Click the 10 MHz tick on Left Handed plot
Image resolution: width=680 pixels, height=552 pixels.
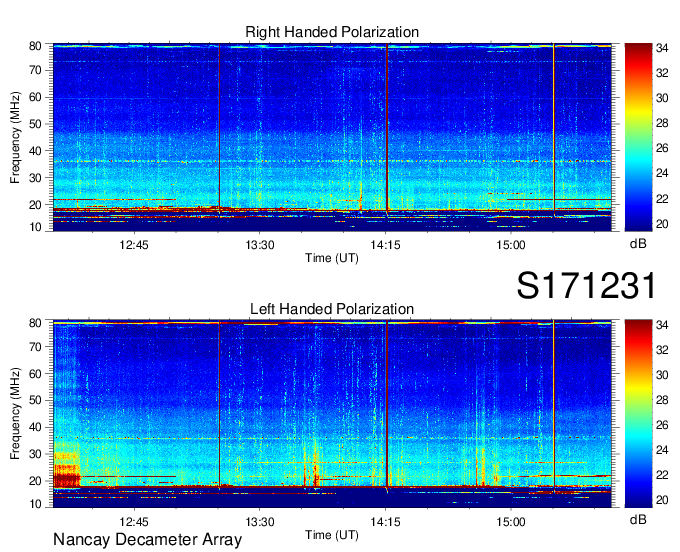(x=35, y=503)
